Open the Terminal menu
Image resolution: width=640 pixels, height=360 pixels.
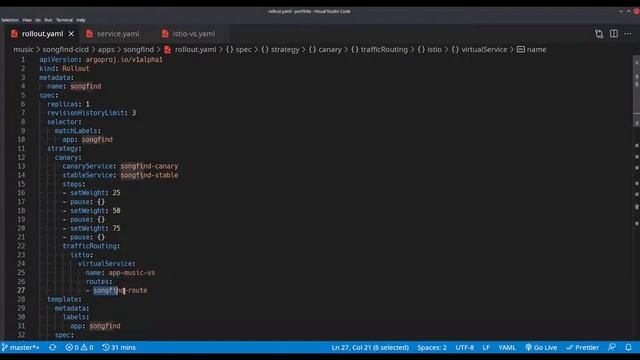tap(64, 20)
